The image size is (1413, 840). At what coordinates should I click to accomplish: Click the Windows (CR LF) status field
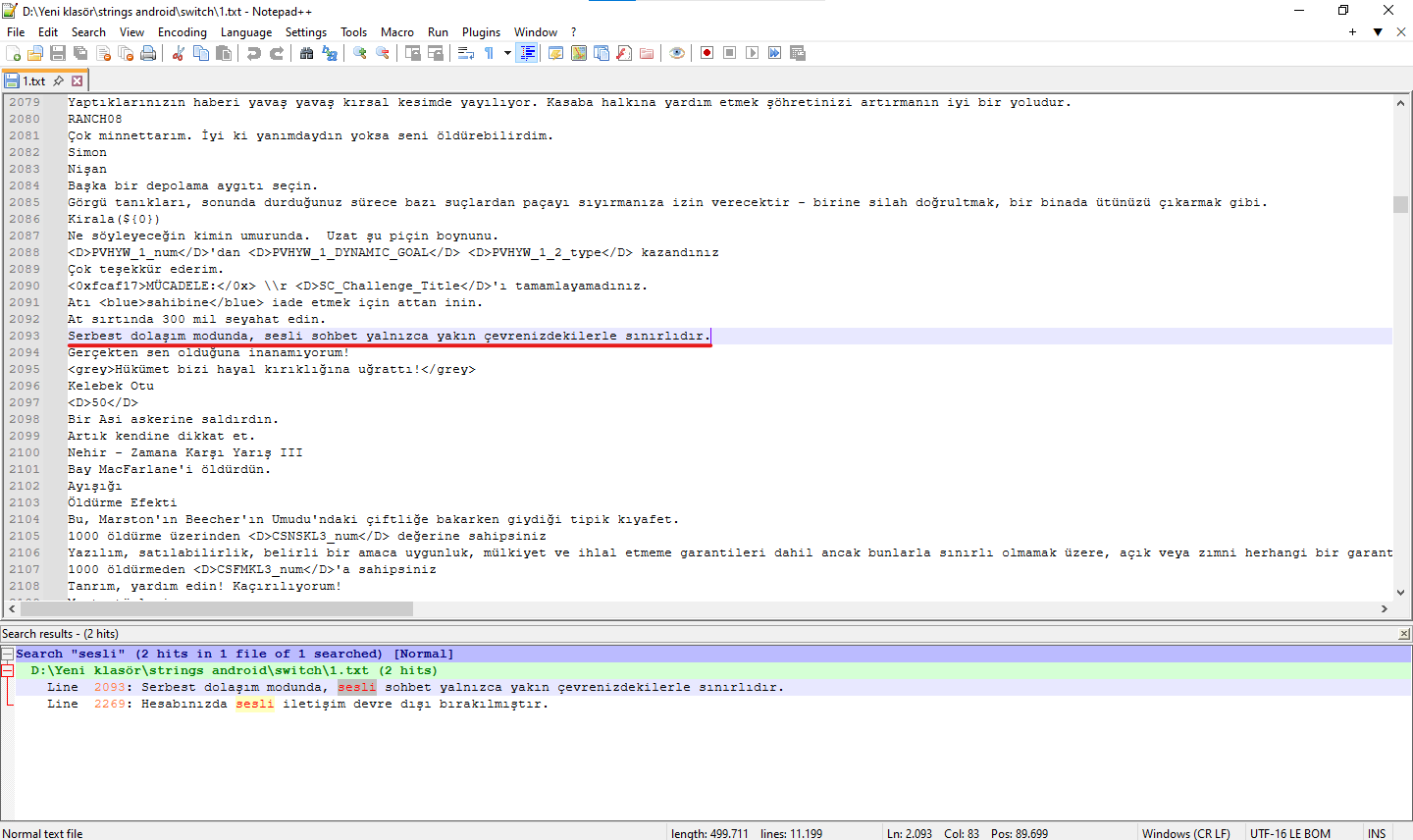[1186, 833]
